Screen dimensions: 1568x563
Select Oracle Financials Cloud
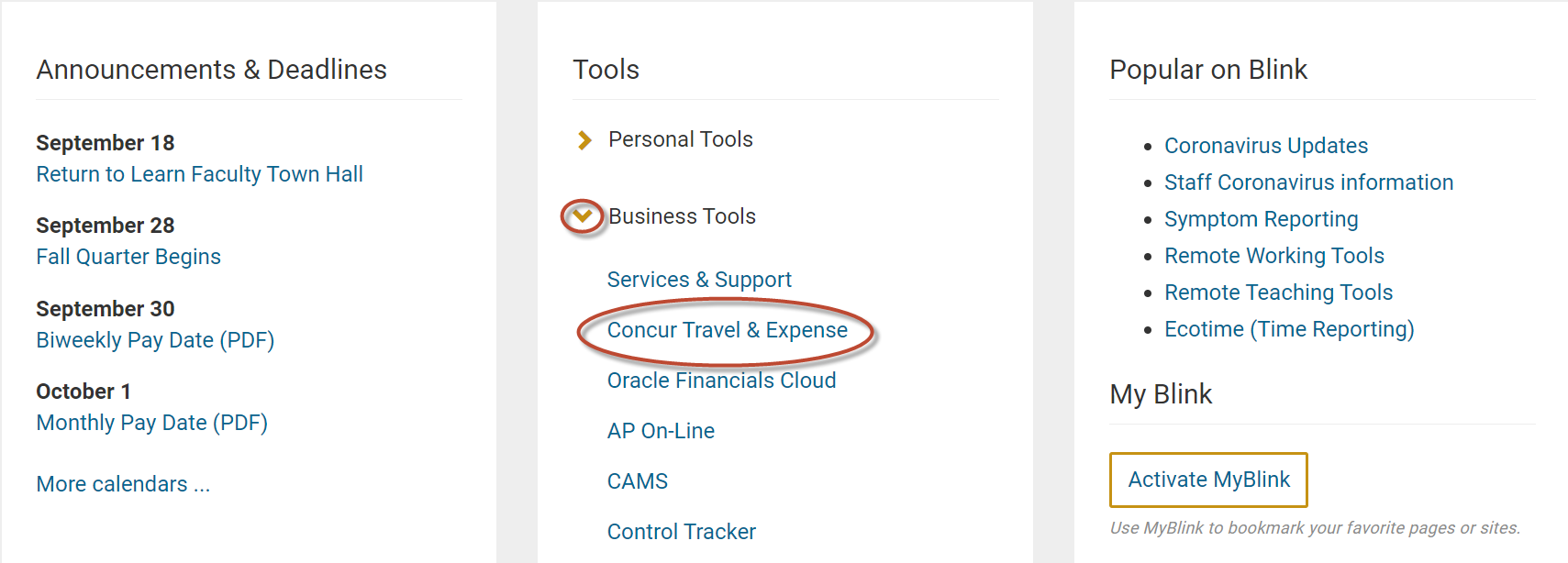(x=721, y=380)
